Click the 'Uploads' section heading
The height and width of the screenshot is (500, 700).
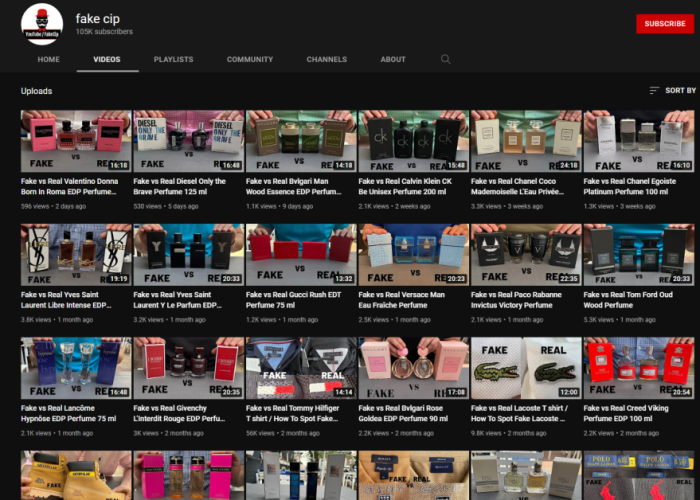(37, 91)
